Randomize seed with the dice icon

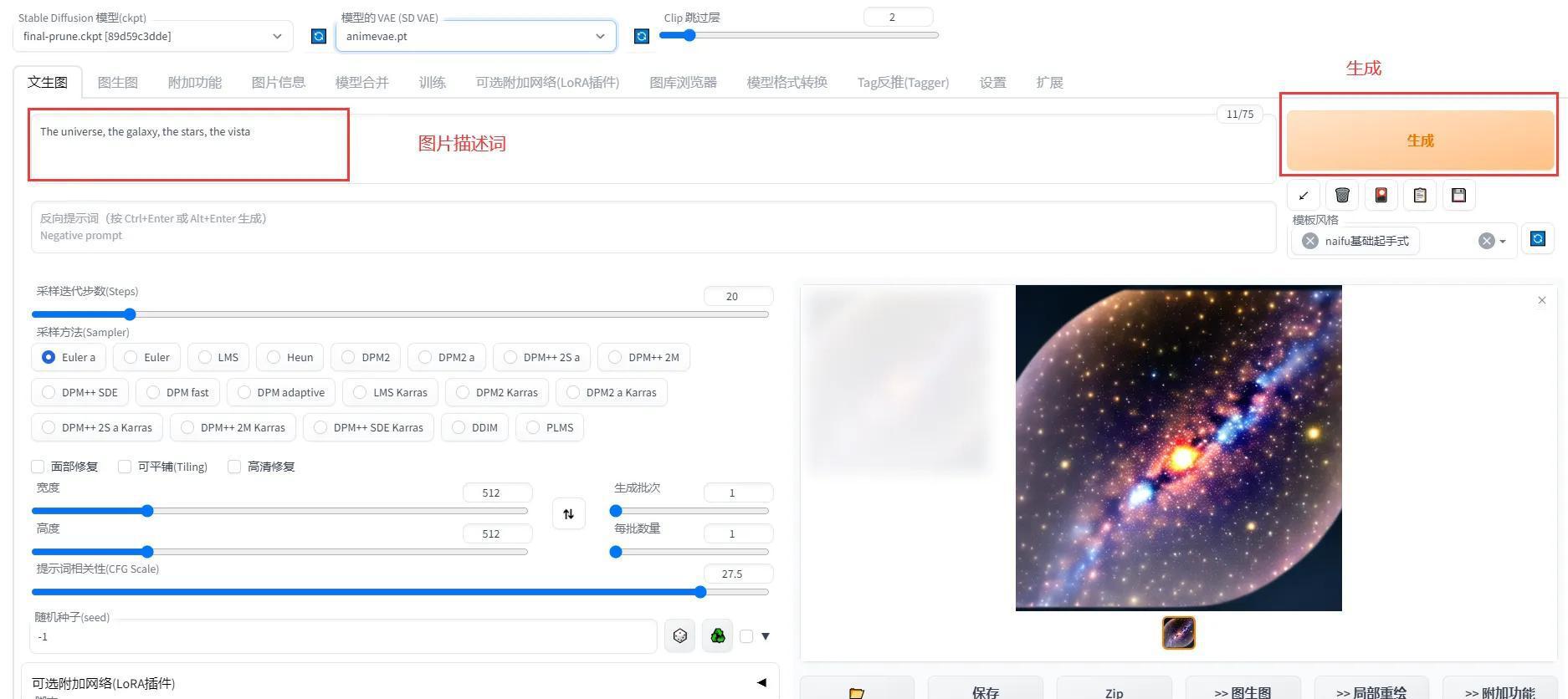coord(679,636)
